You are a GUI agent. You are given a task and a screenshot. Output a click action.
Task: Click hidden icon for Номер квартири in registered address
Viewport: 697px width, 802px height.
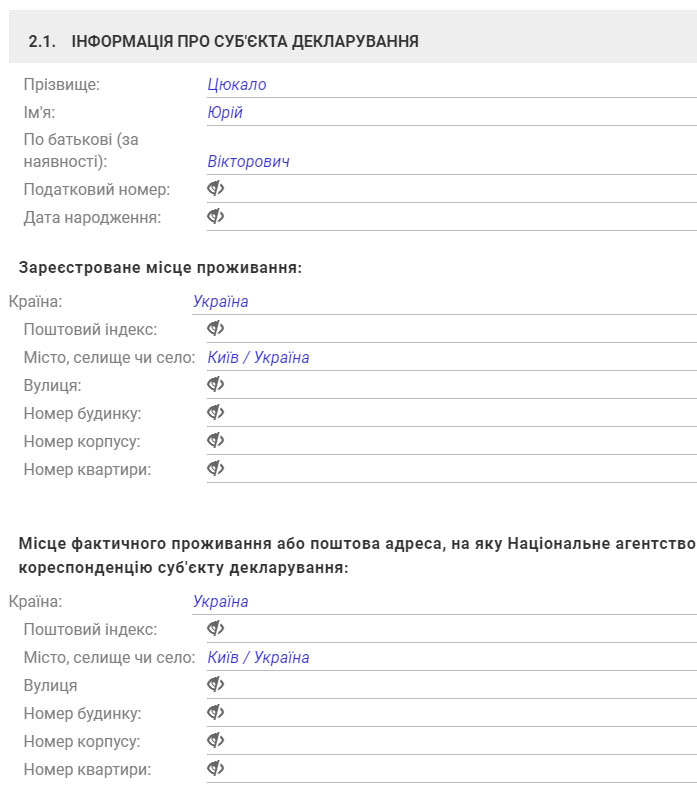[216, 468]
